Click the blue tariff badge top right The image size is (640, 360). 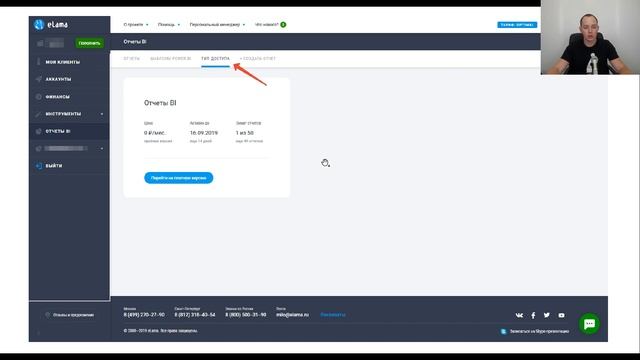pyautogui.click(x=517, y=25)
